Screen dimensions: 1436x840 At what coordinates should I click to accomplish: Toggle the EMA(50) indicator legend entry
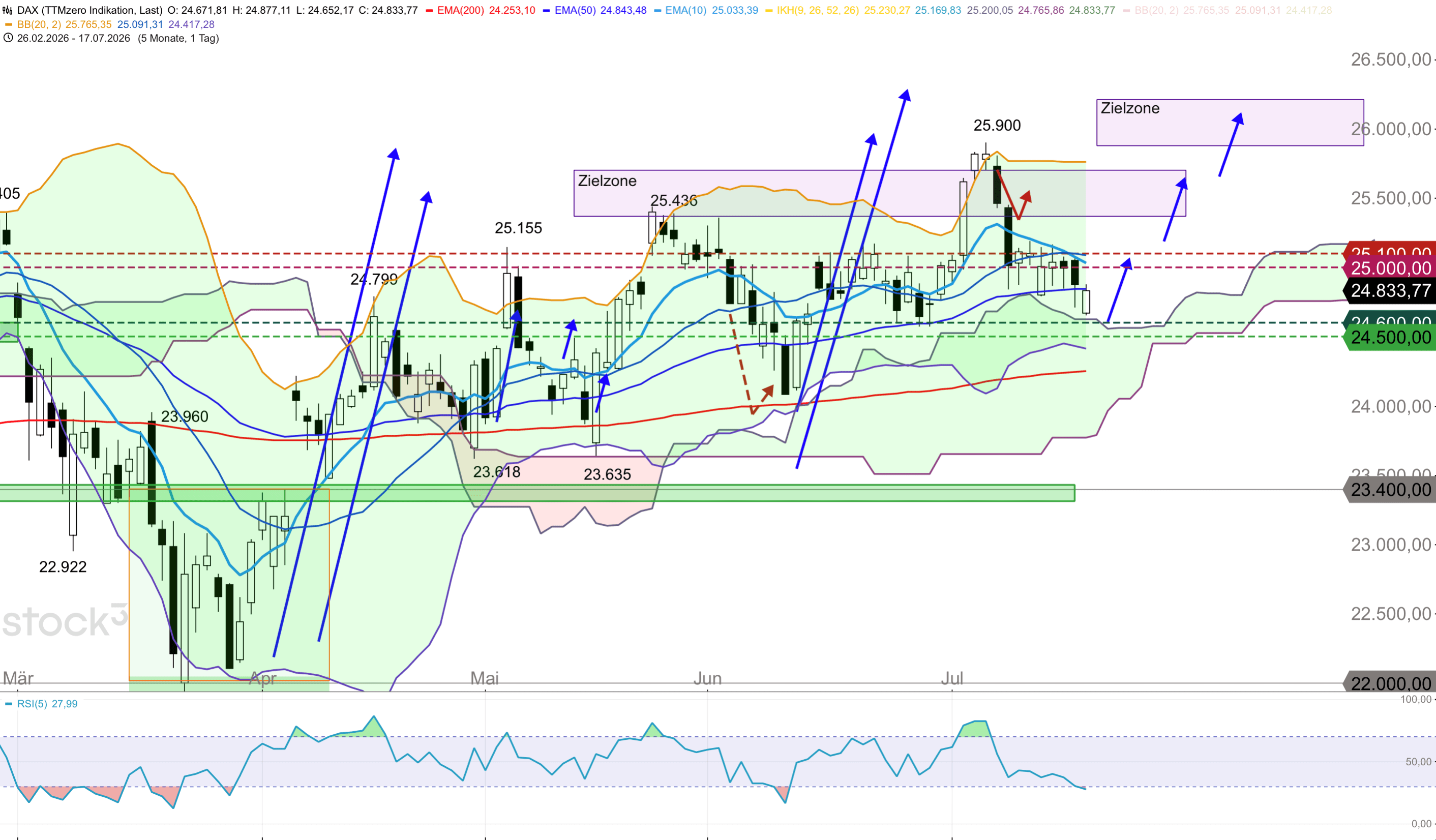pos(594,10)
